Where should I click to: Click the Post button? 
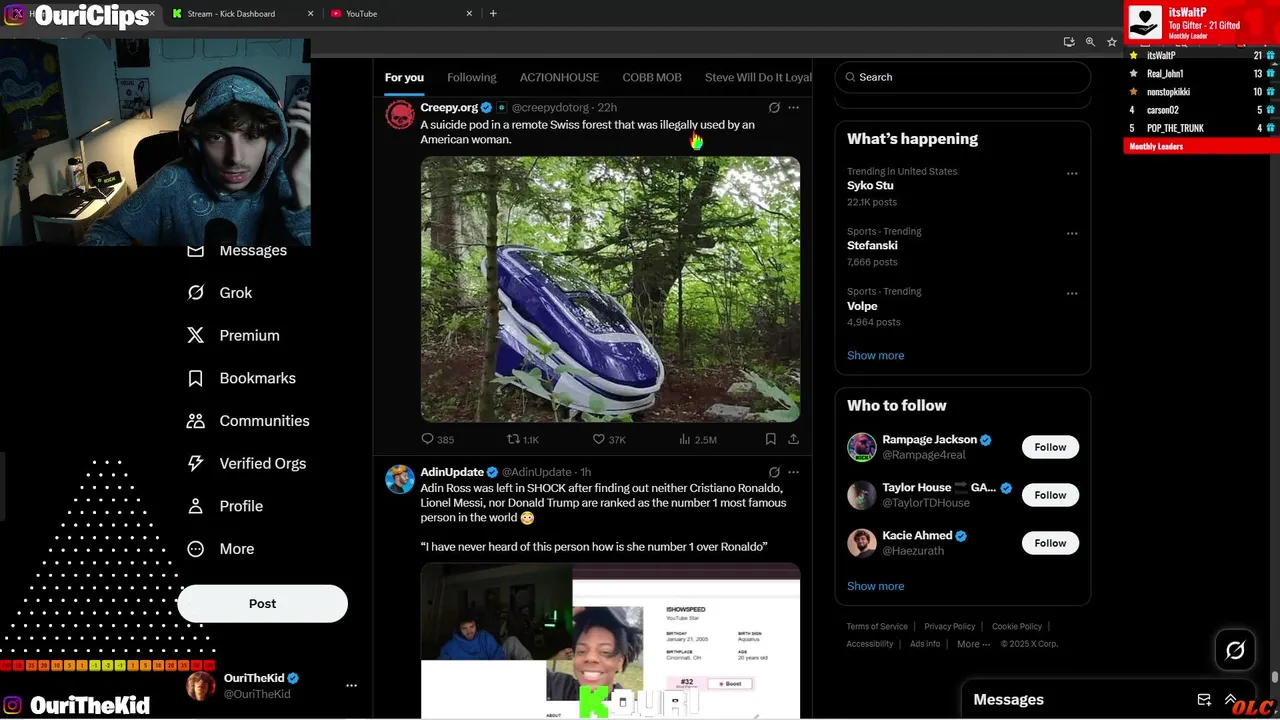pos(262,604)
